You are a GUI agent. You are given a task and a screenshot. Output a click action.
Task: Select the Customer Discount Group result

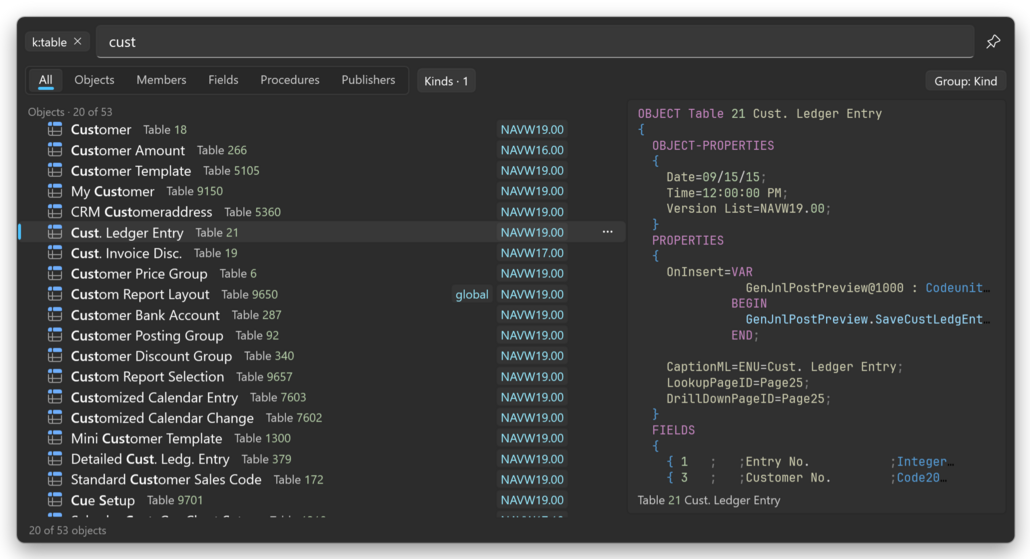[322, 356]
